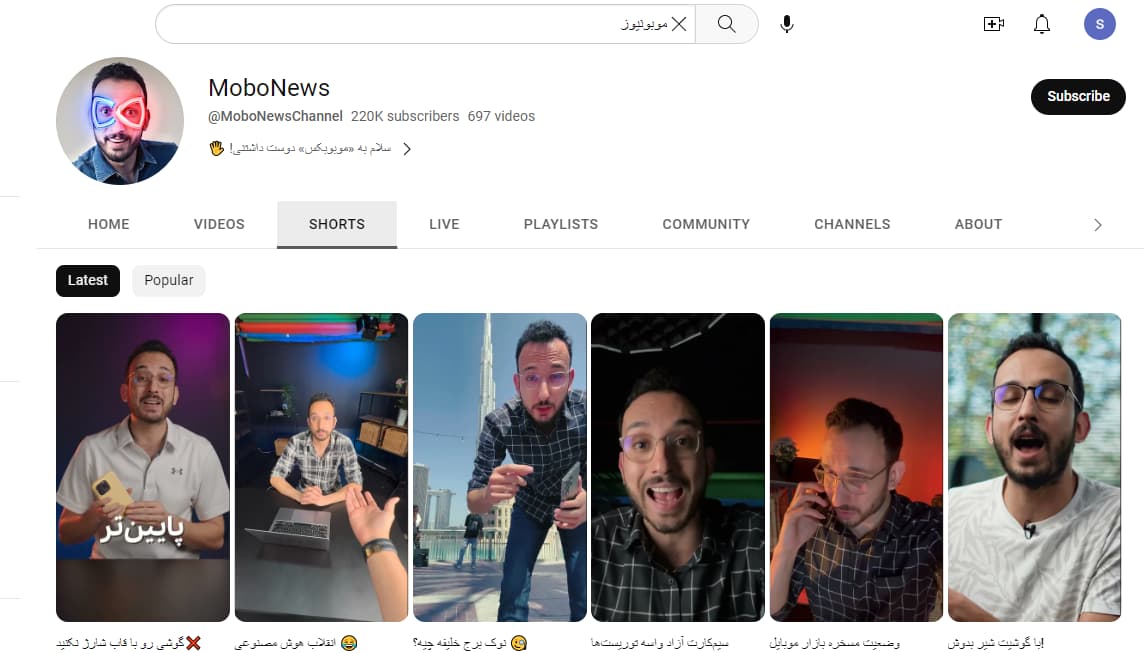Open the short with man holding yellow phone

point(143,468)
